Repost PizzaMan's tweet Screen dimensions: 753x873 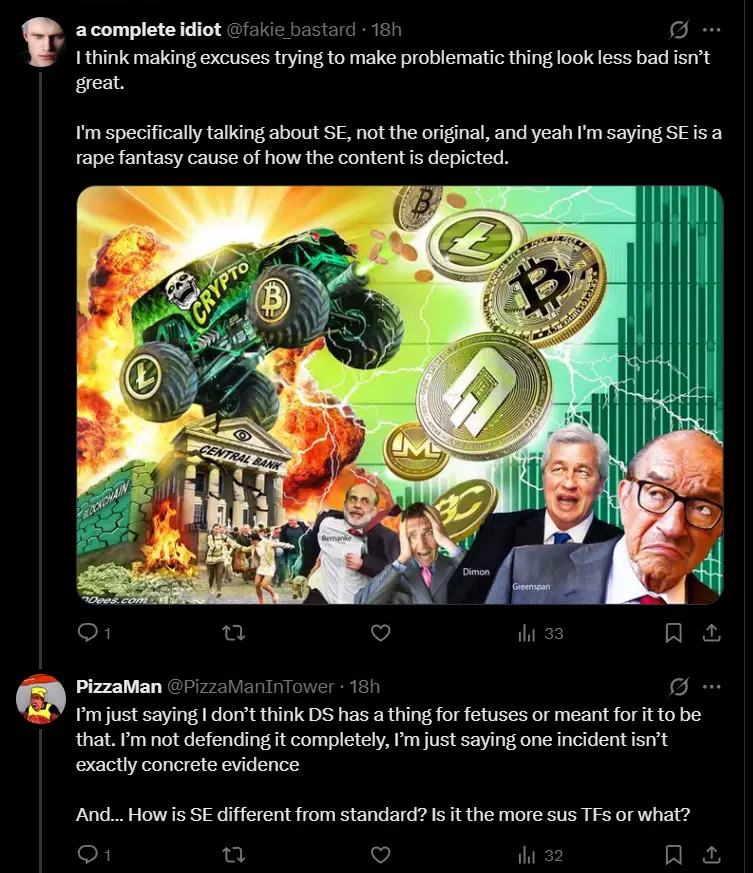(233, 855)
